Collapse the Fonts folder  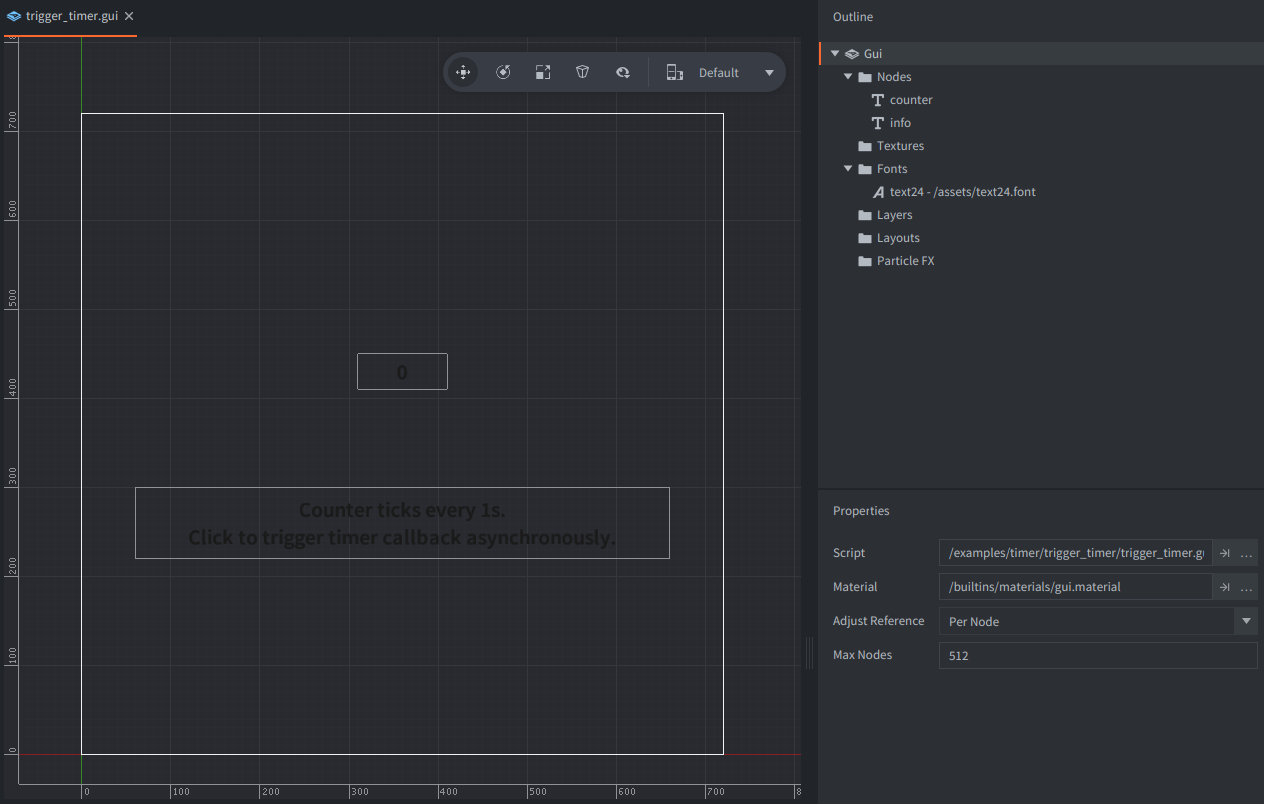848,169
